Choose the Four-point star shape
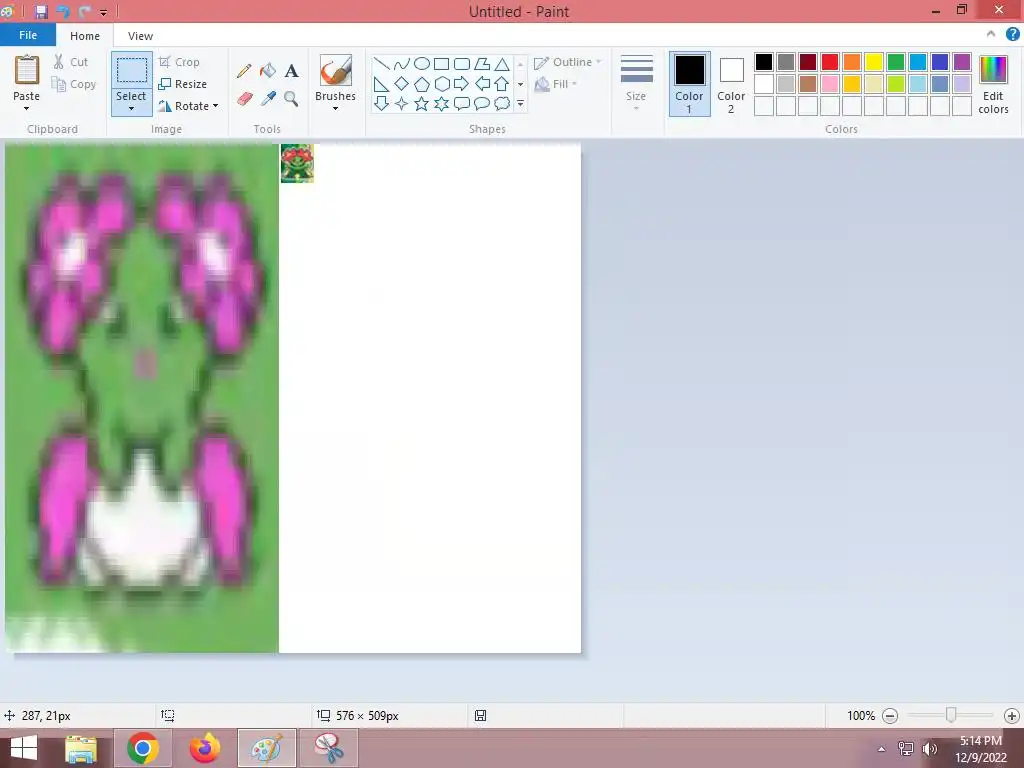The height and width of the screenshot is (768, 1024). click(x=402, y=103)
